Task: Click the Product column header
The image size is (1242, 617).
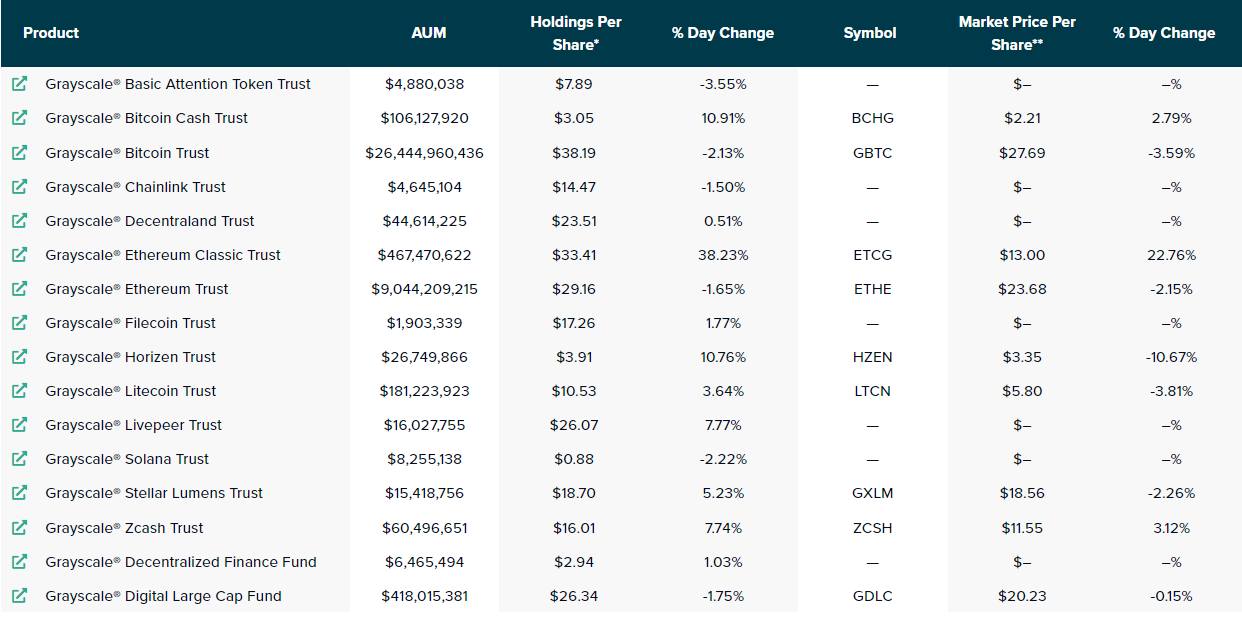Action: [x=51, y=32]
